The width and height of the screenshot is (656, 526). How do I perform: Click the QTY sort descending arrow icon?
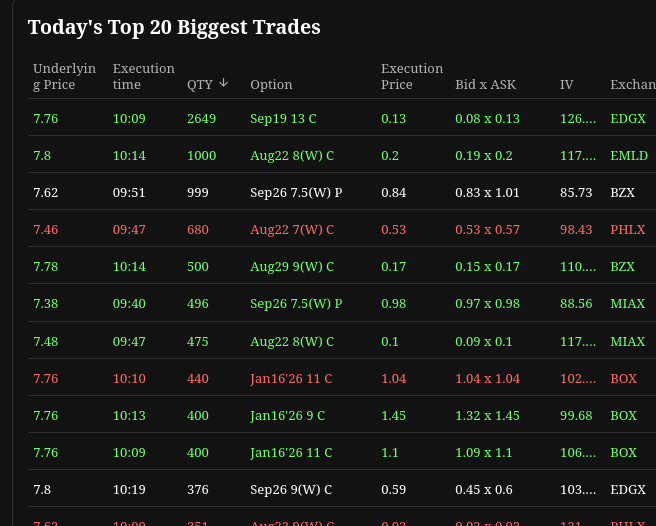pyautogui.click(x=224, y=83)
